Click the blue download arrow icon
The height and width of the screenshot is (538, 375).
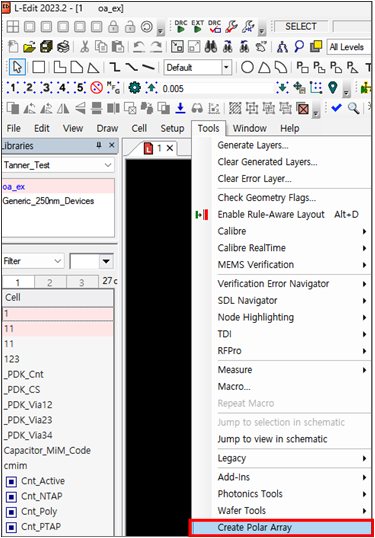click(180, 108)
